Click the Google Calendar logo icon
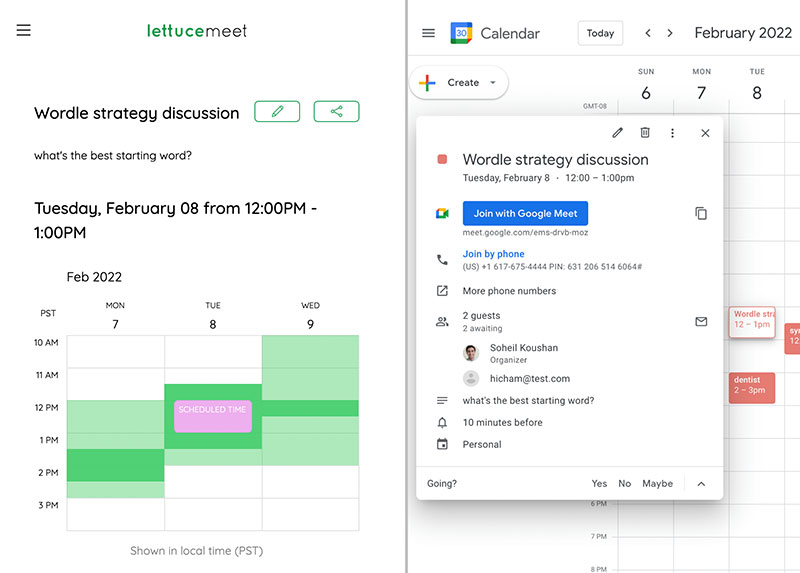The height and width of the screenshot is (573, 800). coord(461,33)
